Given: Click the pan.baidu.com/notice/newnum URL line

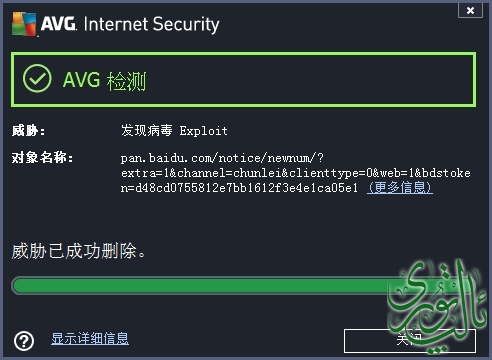Looking at the screenshot, I should coord(222,158).
